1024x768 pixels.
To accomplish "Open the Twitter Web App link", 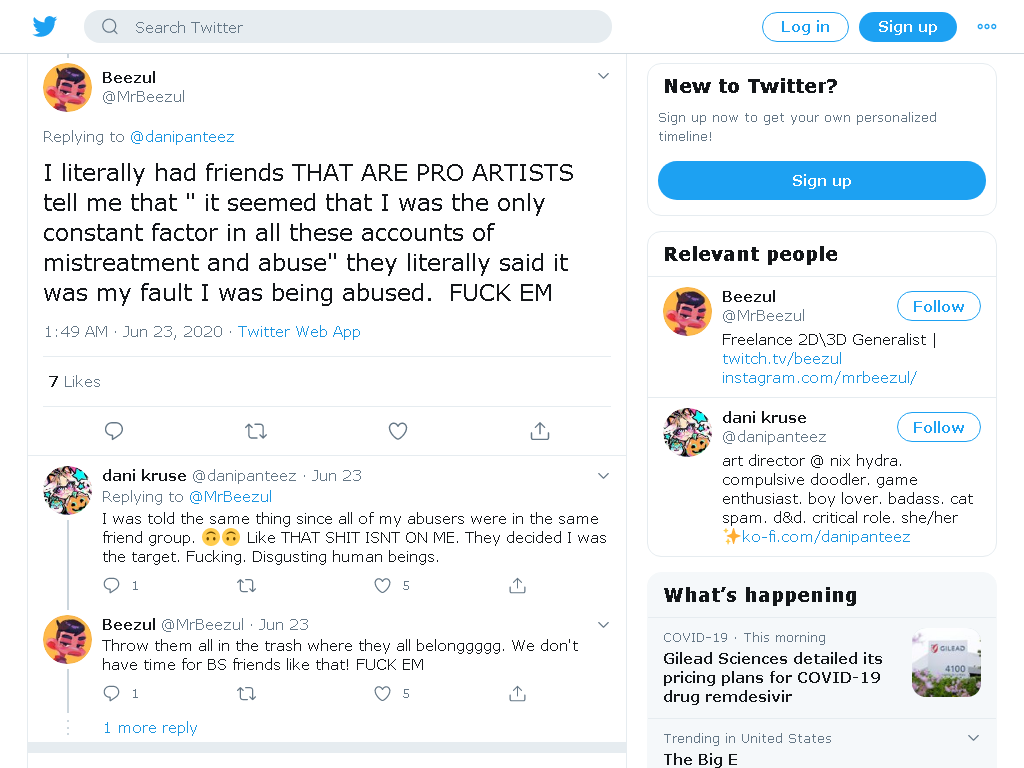I will (299, 332).
